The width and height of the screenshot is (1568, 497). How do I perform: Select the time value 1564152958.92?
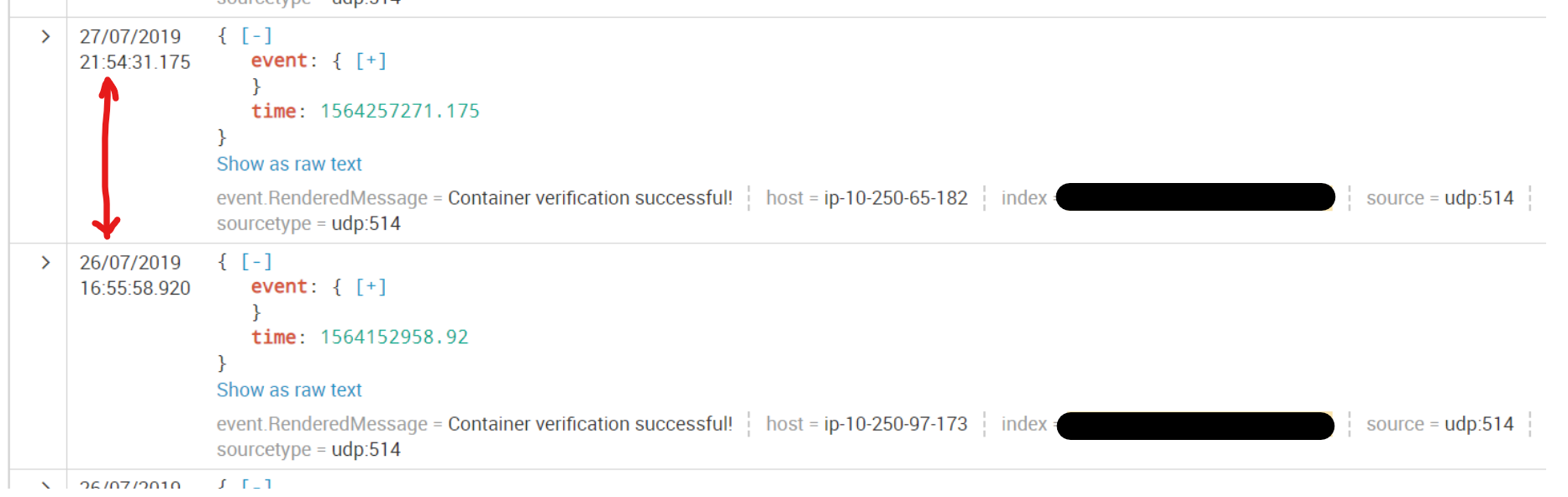[x=395, y=337]
